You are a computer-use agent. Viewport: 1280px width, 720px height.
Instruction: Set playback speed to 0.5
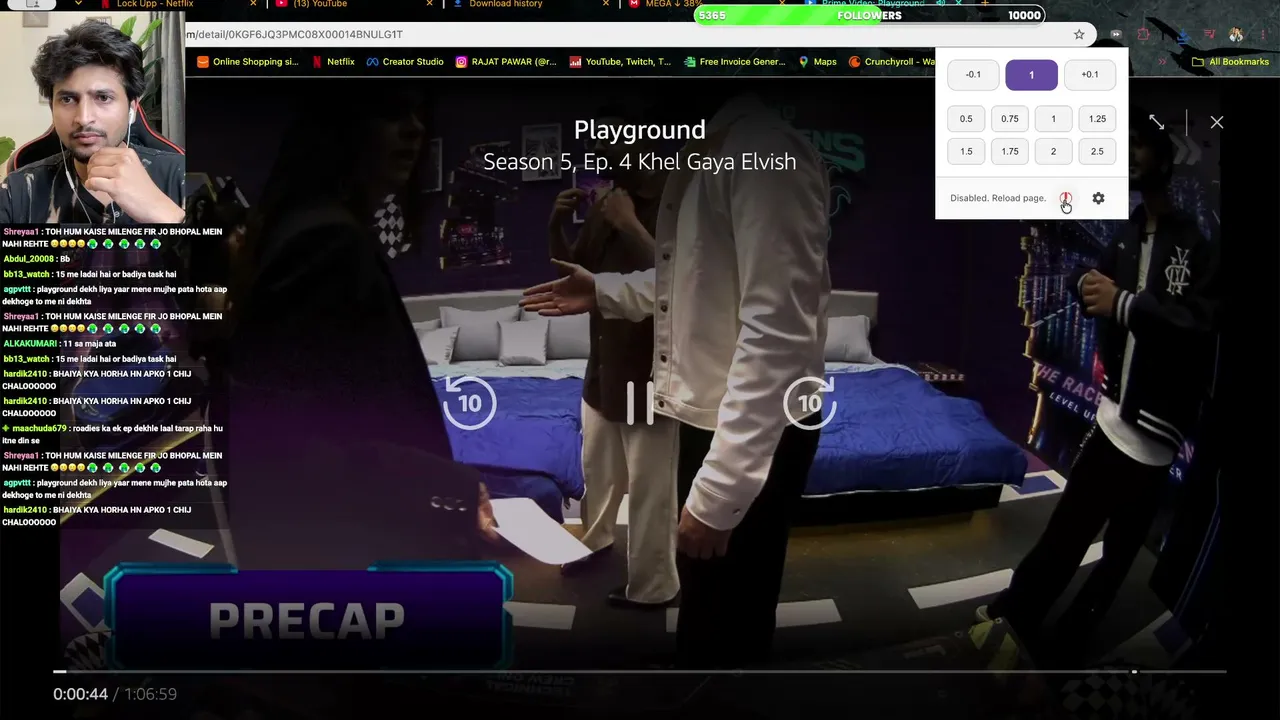tap(966, 119)
